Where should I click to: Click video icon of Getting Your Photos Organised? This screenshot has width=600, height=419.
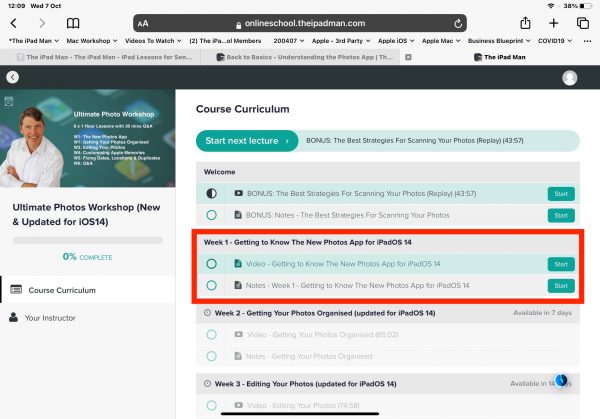(x=238, y=334)
